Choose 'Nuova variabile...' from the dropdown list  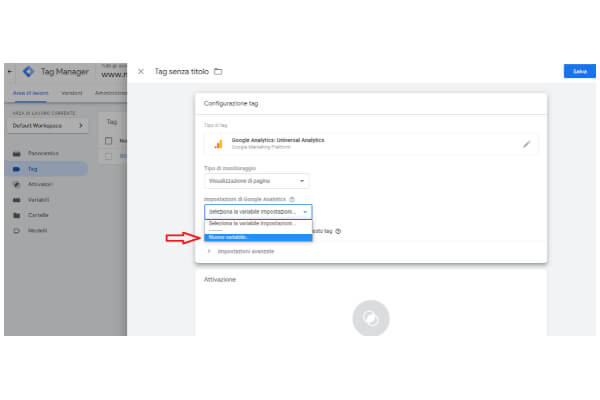258,237
